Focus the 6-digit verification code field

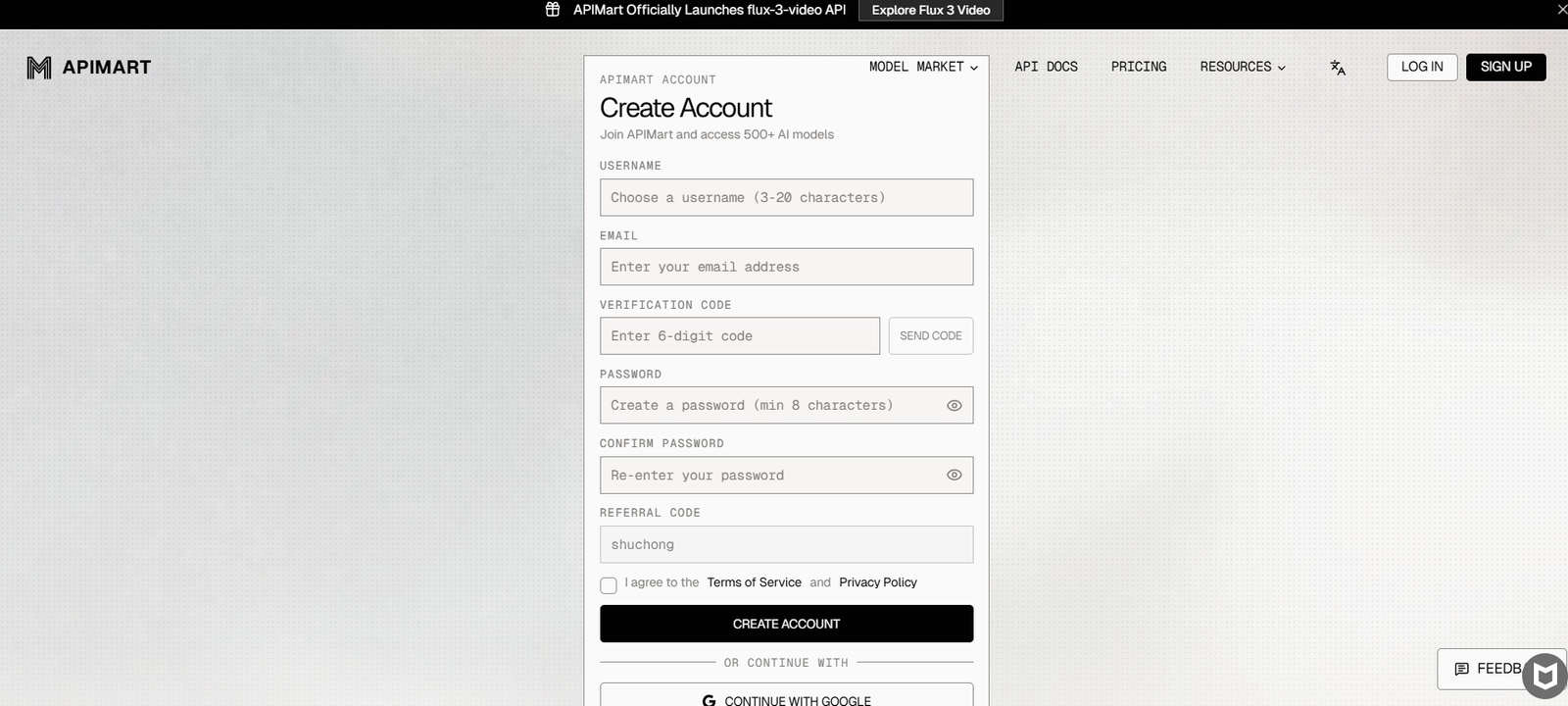740,336
